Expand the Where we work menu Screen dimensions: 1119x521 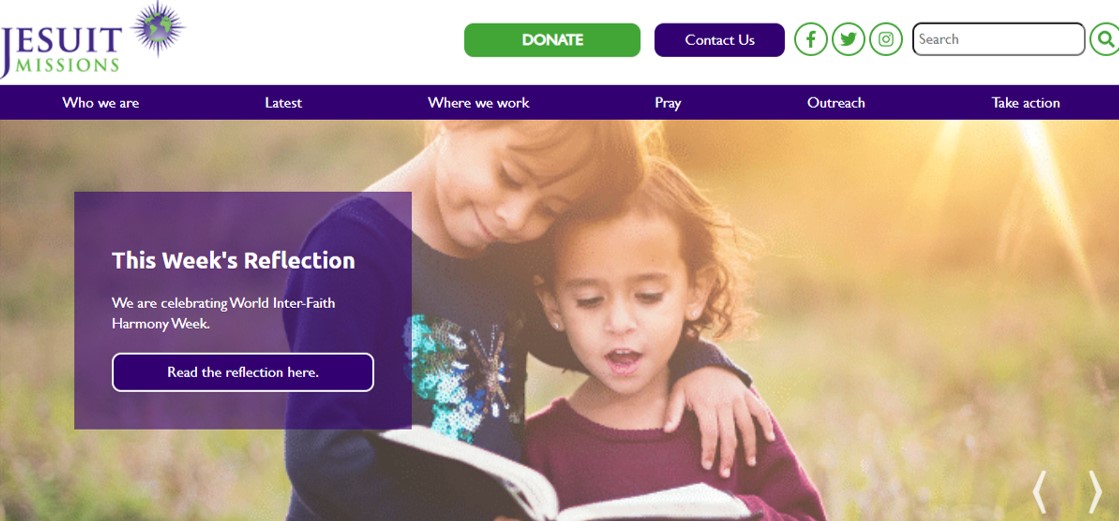pos(479,103)
